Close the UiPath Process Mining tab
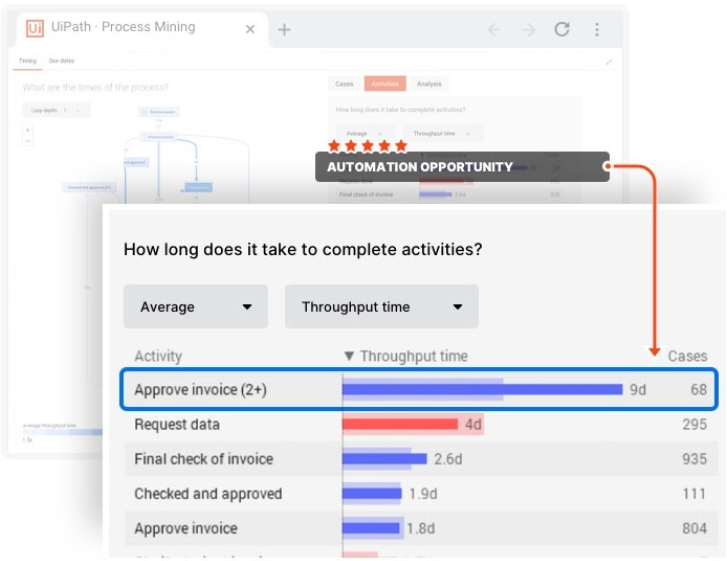The width and height of the screenshot is (727, 561). 250,29
